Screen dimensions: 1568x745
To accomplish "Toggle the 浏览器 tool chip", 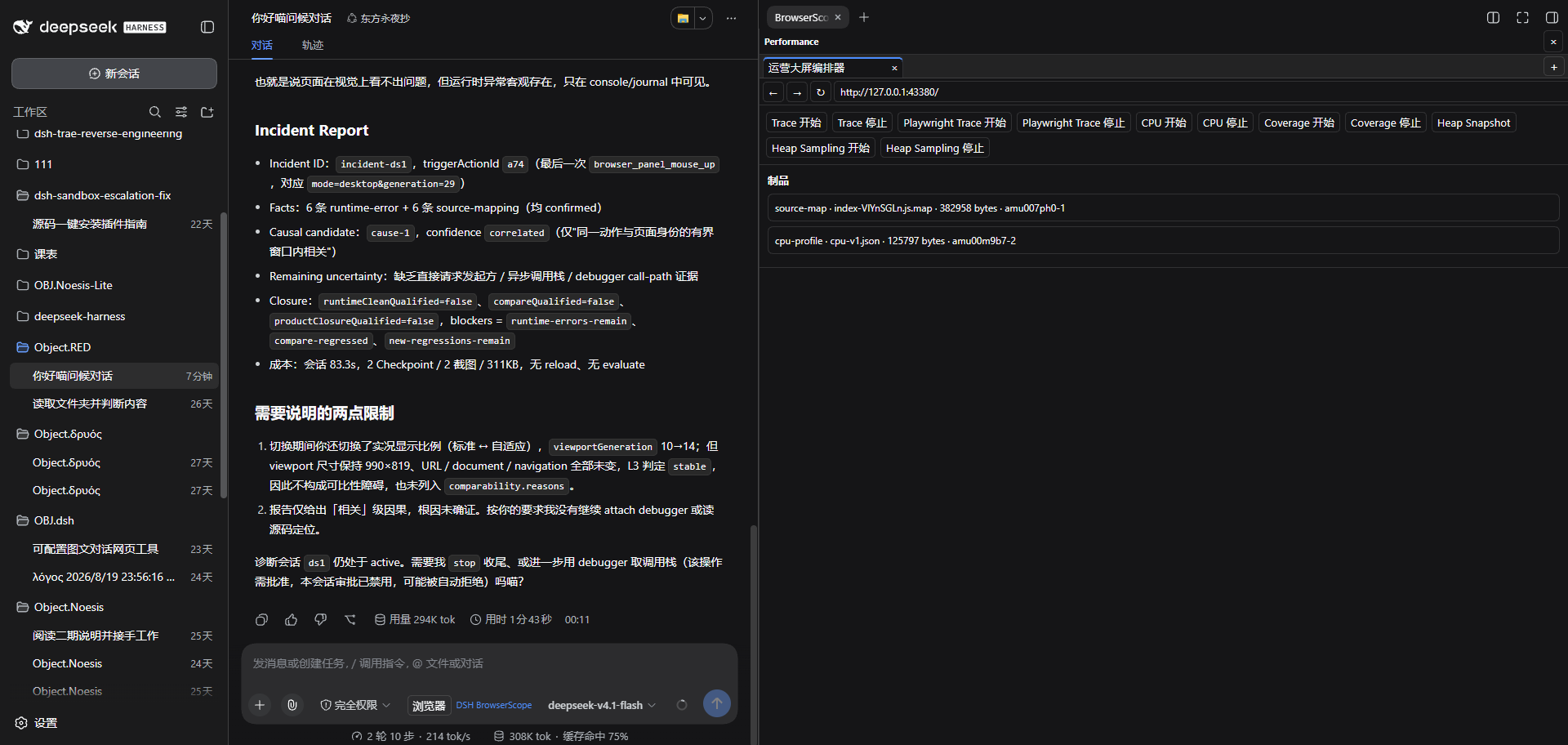I will (429, 705).
